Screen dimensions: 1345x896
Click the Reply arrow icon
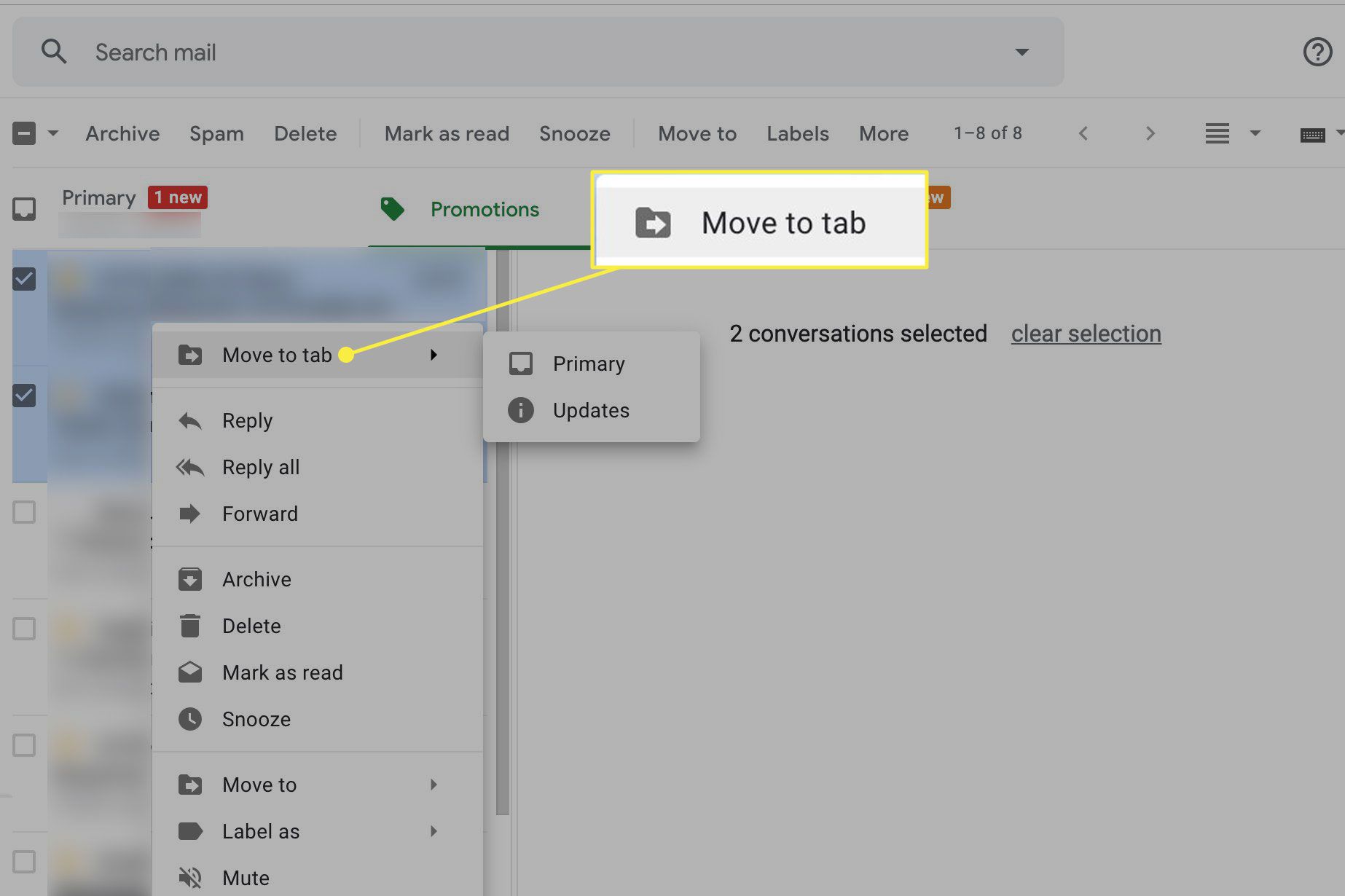click(x=190, y=420)
